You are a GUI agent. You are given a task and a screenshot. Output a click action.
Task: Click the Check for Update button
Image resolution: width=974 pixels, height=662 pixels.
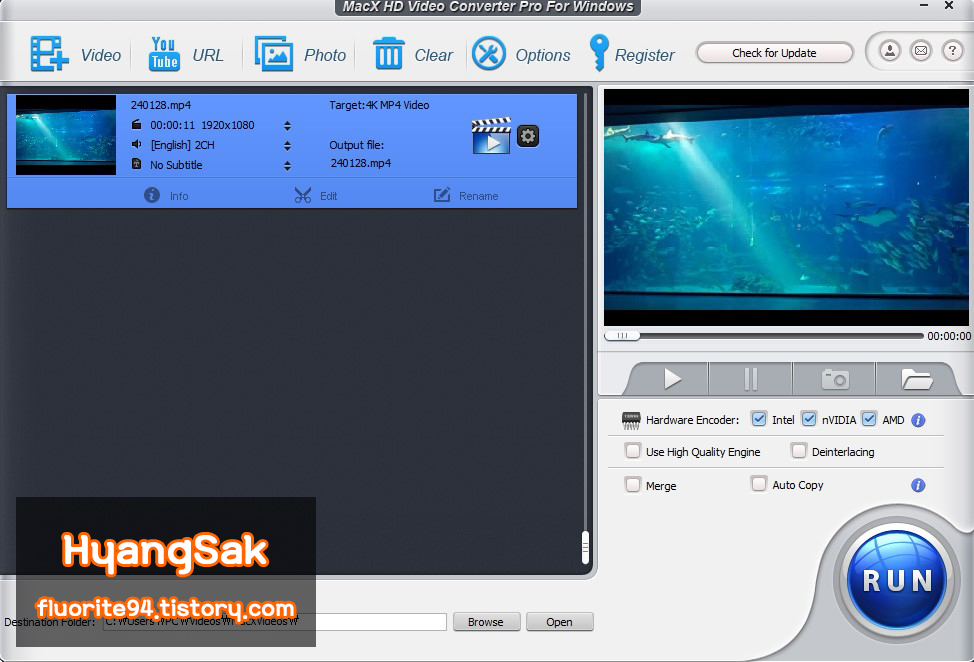pyautogui.click(x=774, y=53)
